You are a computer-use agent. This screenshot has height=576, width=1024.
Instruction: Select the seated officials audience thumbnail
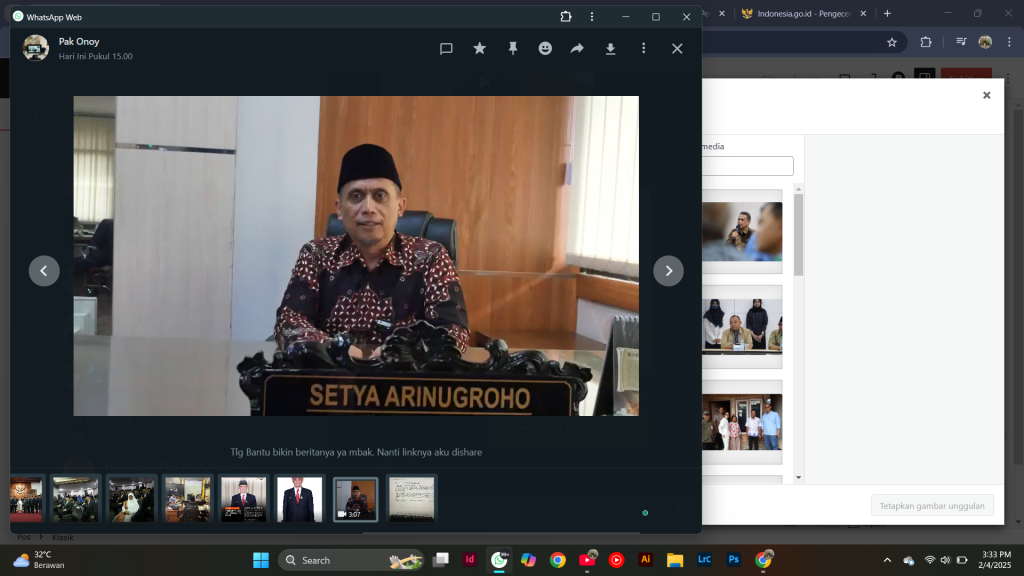pyautogui.click(x=75, y=500)
